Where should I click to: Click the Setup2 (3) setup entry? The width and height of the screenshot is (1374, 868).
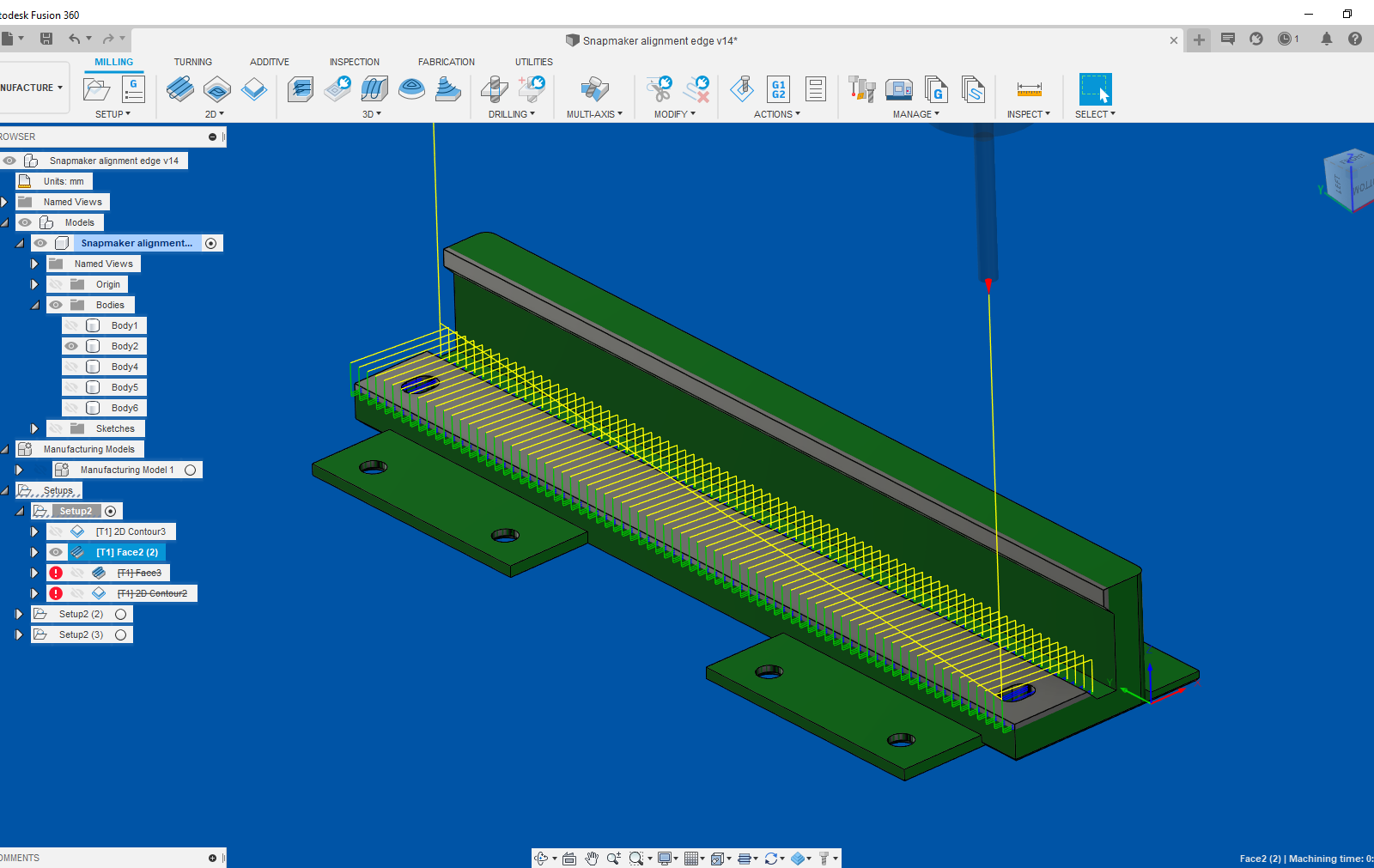tap(82, 634)
